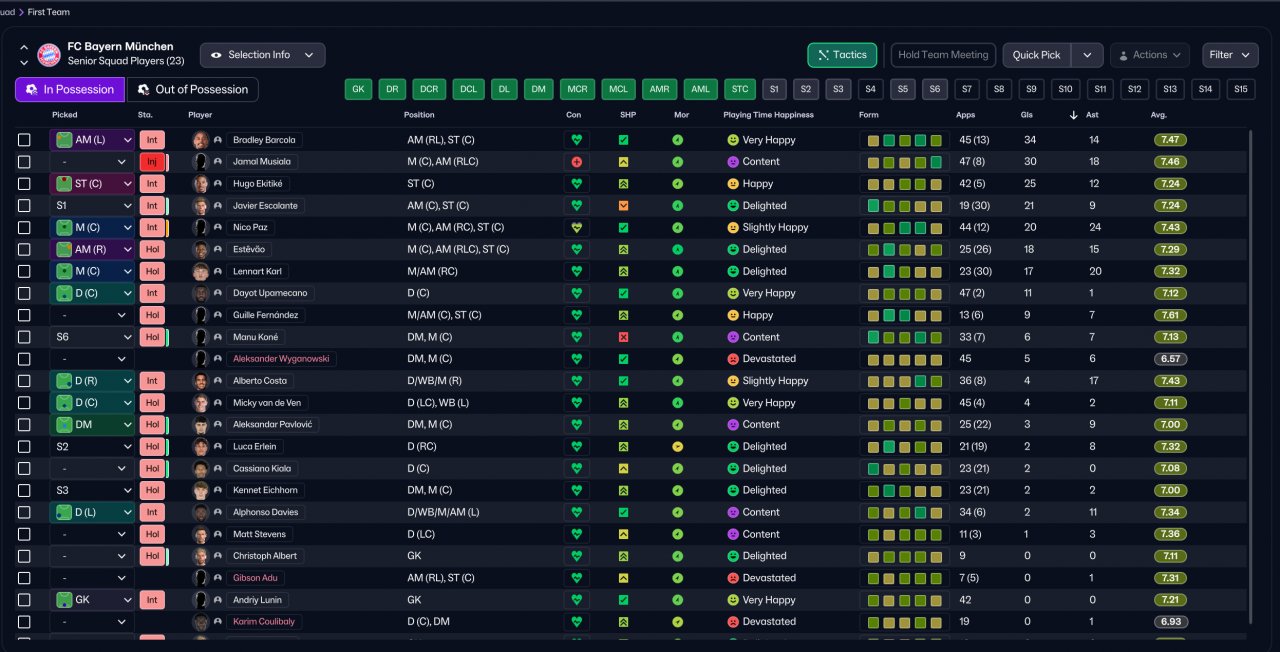Click Devastated face icon for Aleksander Wyganowski
This screenshot has width=1280, height=652.
pyautogui.click(x=732, y=359)
